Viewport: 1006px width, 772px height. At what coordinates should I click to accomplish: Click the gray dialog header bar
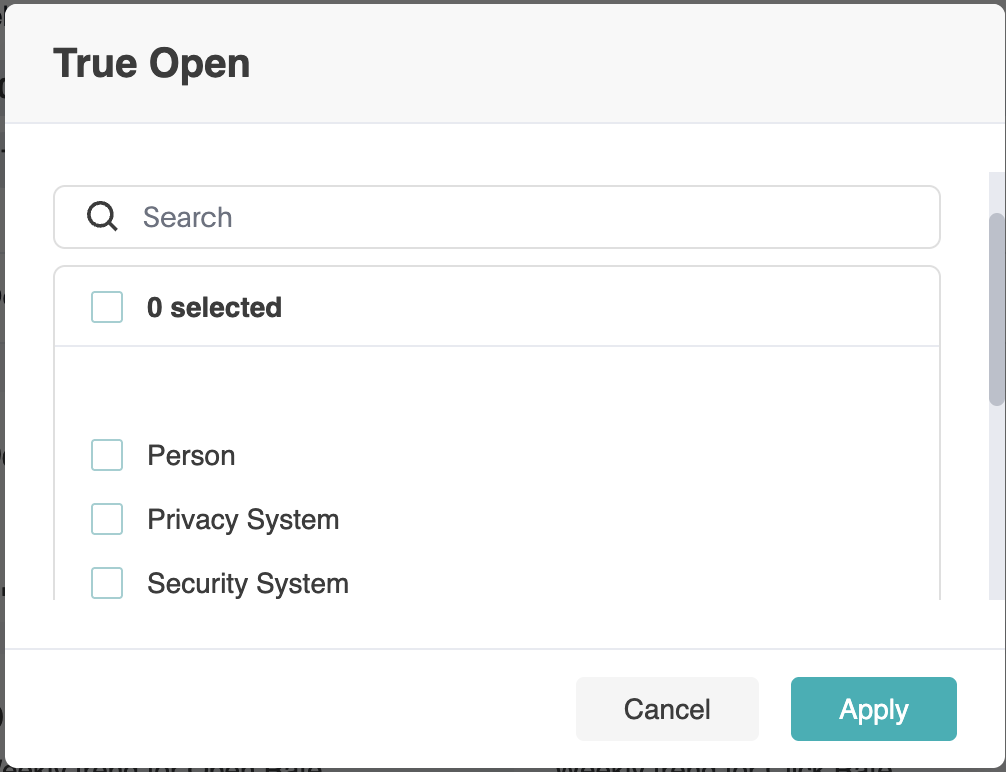505,63
